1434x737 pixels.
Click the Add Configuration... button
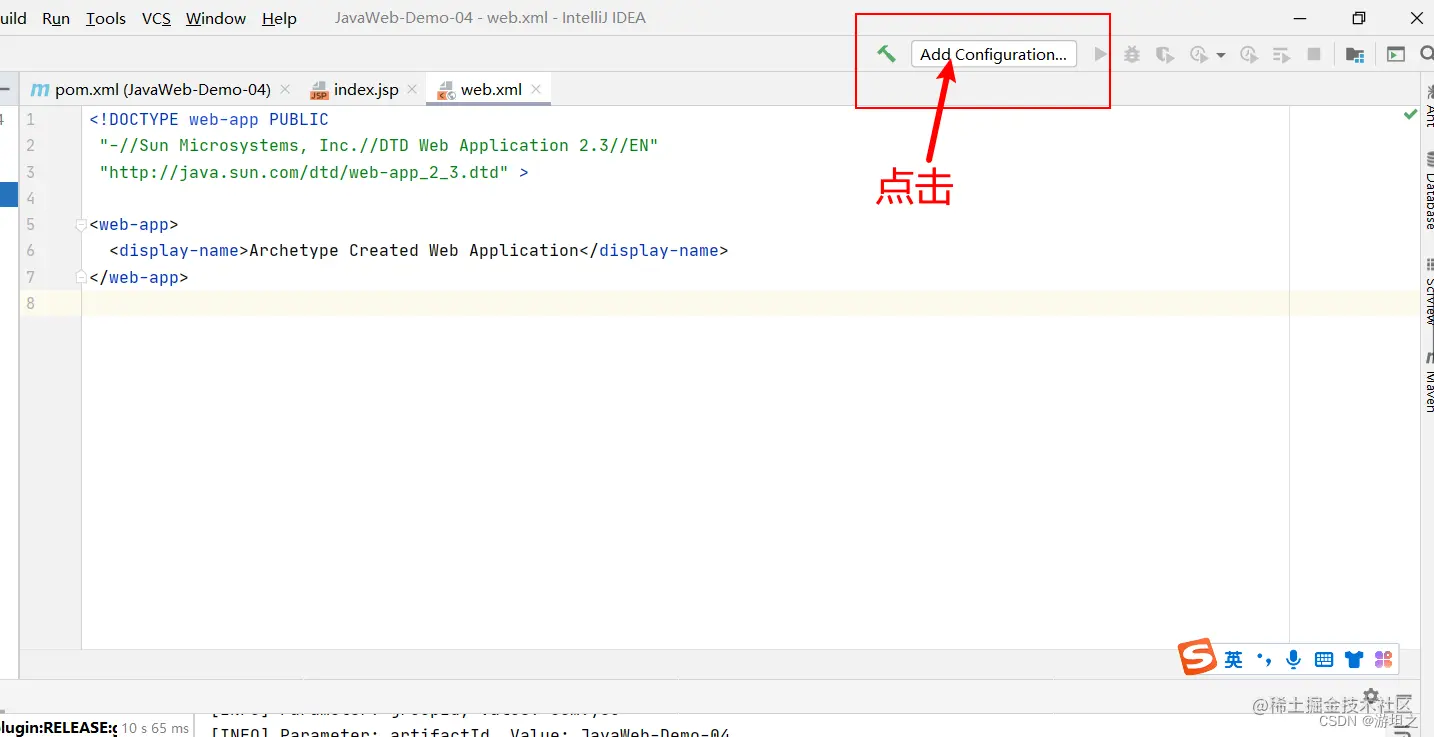click(x=993, y=54)
